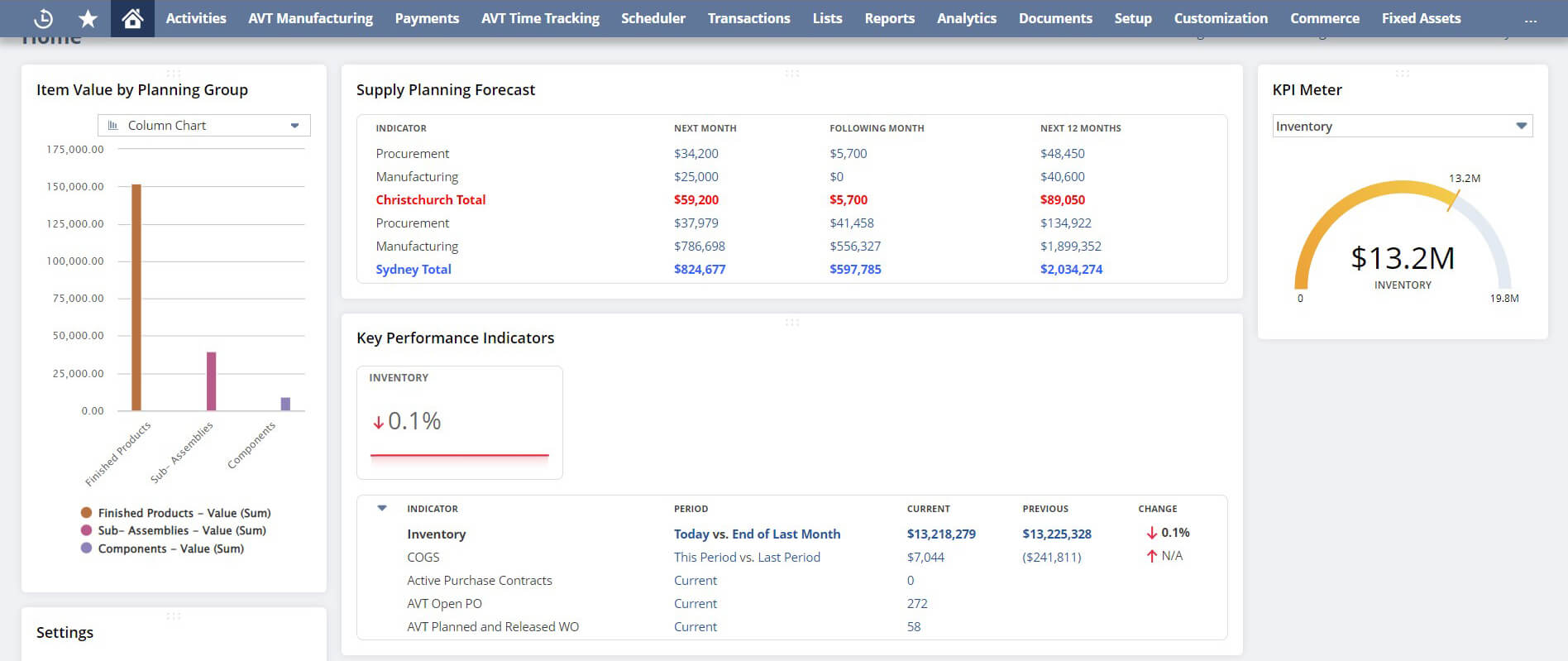Click the Shortcuts star icon
Image resolution: width=1568 pixels, height=661 pixels.
(x=88, y=18)
